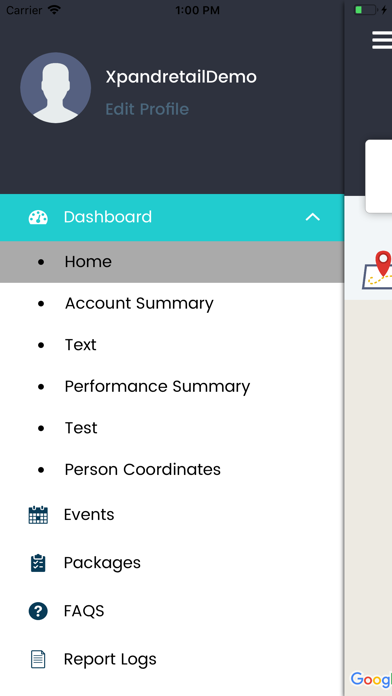Collapse the Dashboard menu chevron

[313, 217]
